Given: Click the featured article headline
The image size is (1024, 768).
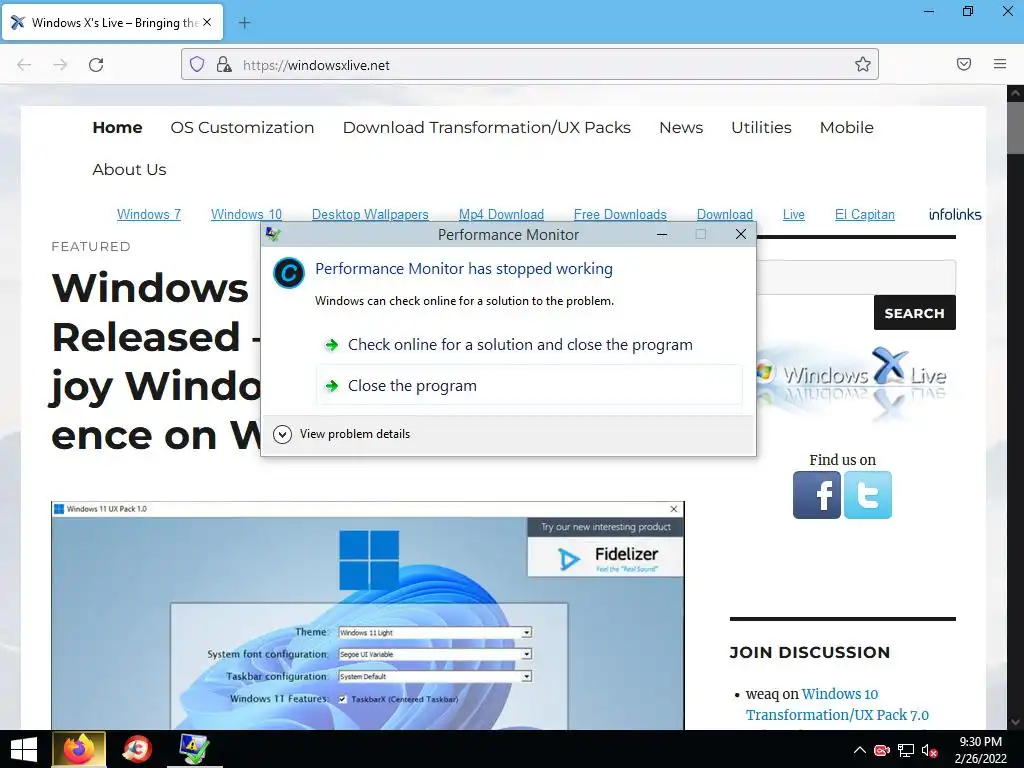Looking at the screenshot, I should point(157,361).
